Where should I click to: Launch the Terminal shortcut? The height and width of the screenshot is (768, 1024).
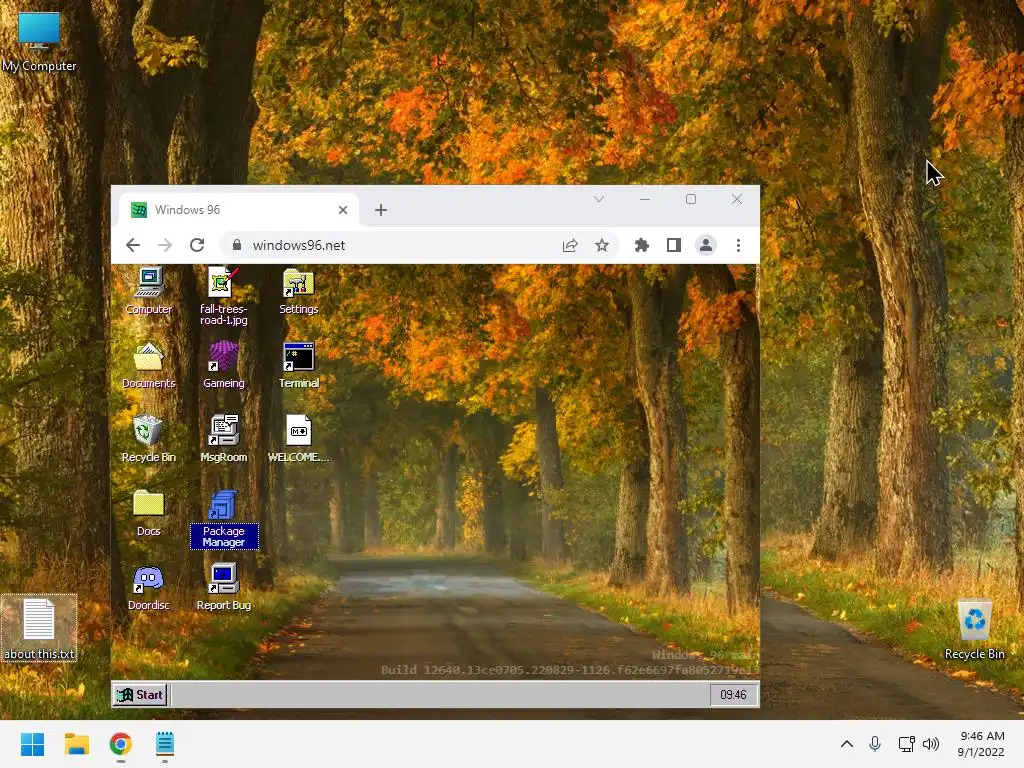(298, 365)
